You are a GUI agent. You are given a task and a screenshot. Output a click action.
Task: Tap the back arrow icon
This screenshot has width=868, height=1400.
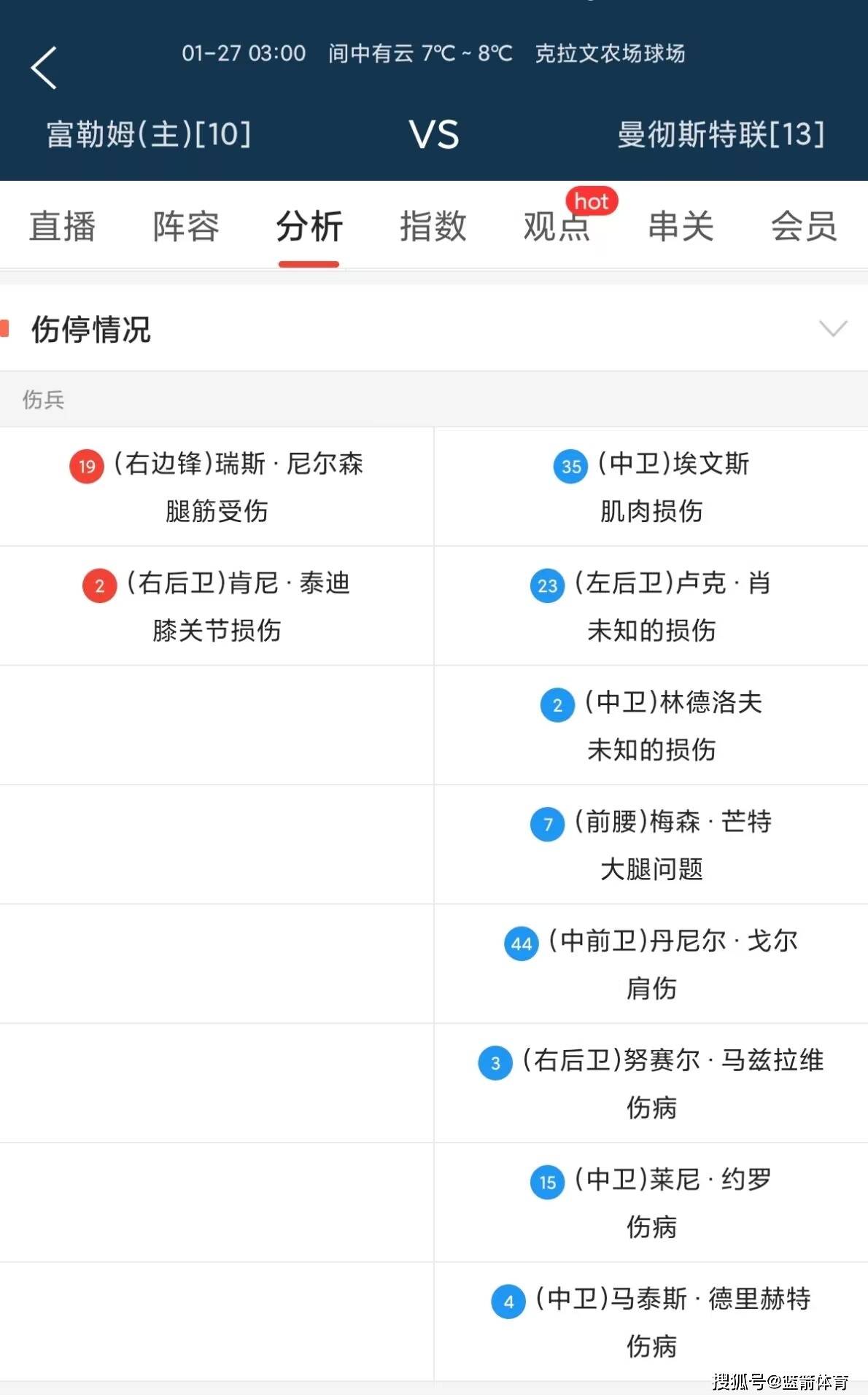point(44,68)
